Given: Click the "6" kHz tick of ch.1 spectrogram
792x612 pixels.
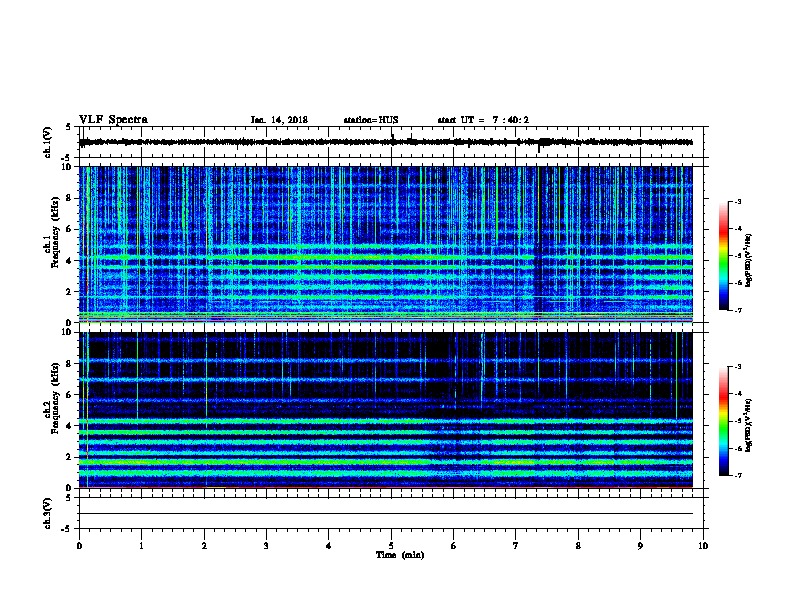Looking at the screenshot, I should 71,229.
